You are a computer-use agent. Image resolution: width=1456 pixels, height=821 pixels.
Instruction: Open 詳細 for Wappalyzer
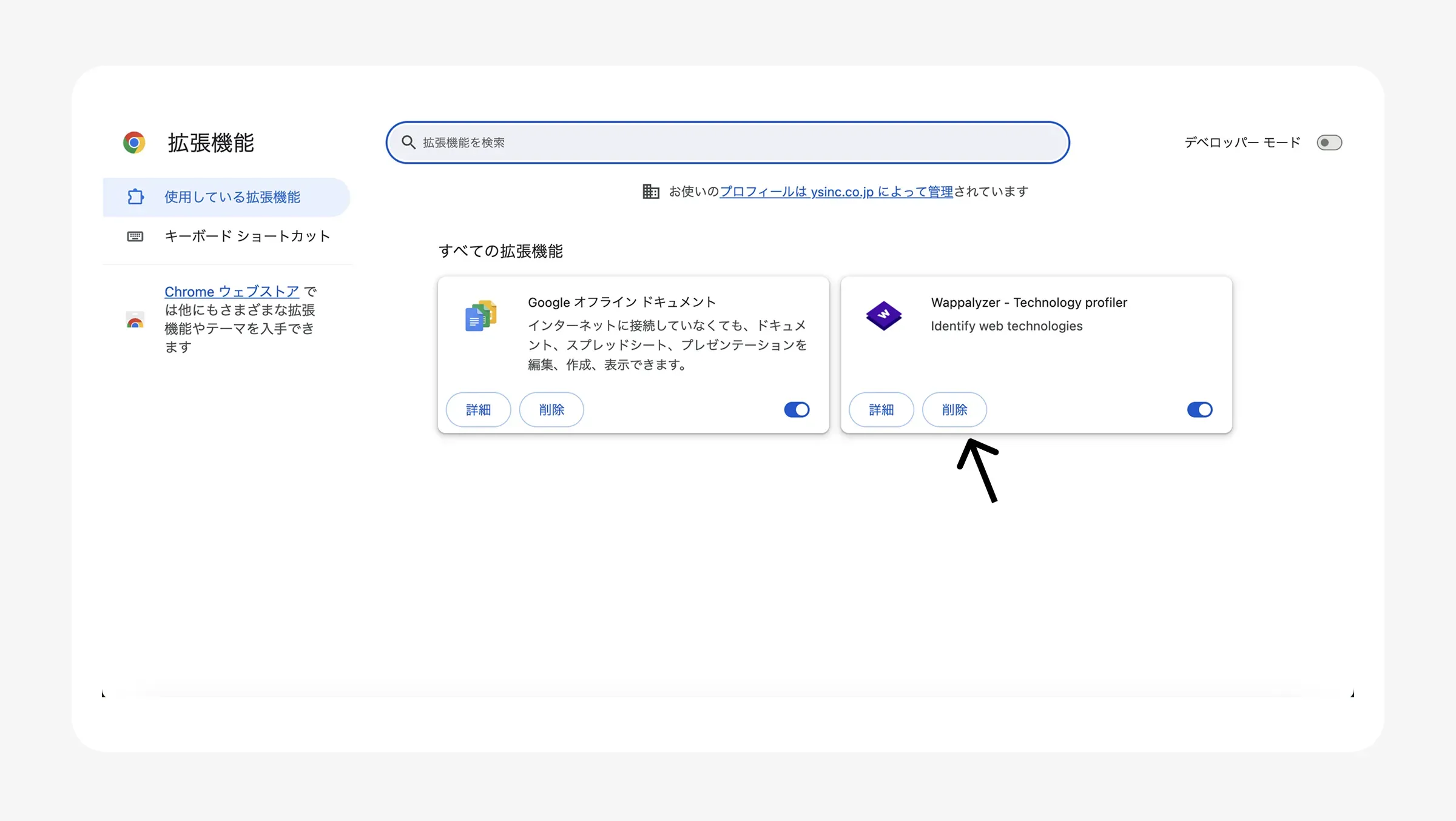coord(881,410)
